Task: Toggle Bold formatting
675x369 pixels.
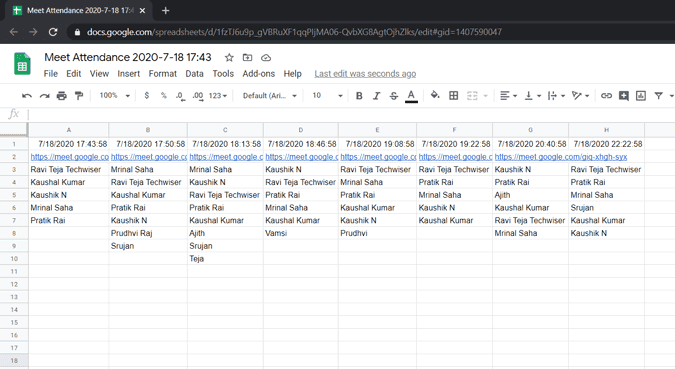Action: pos(359,96)
